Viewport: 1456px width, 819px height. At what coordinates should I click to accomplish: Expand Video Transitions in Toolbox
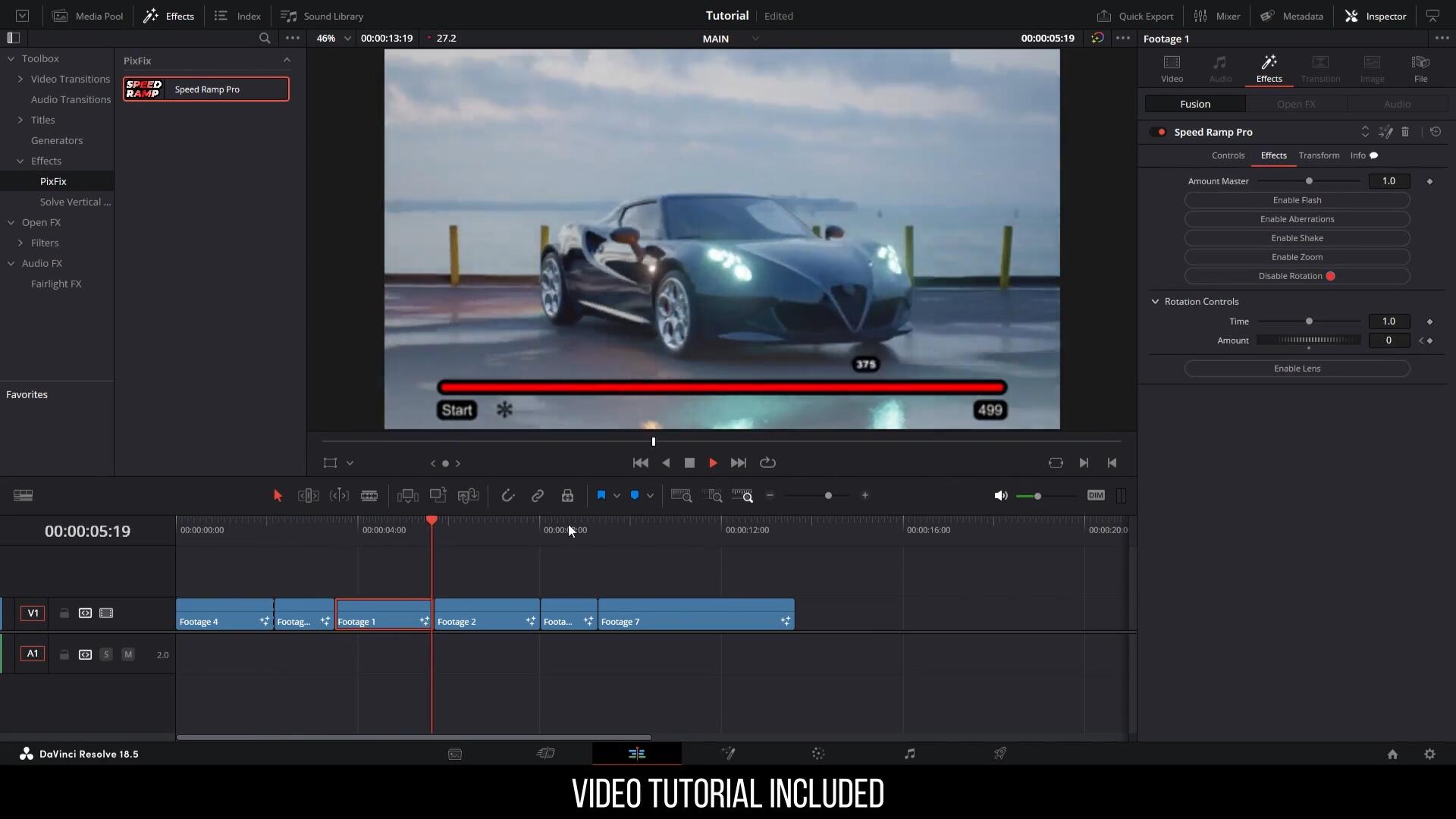click(20, 79)
